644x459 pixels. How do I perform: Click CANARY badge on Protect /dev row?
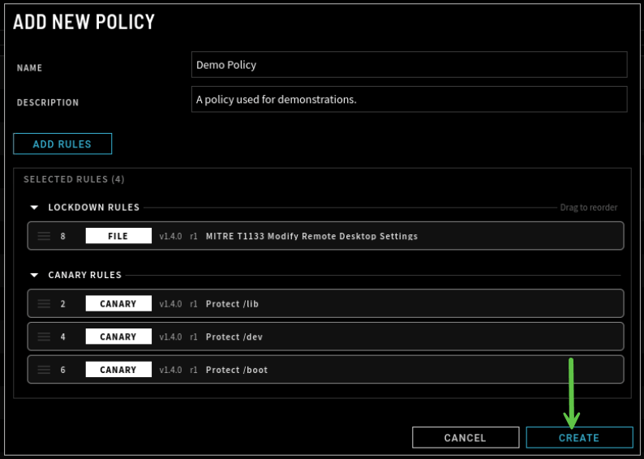pos(118,337)
